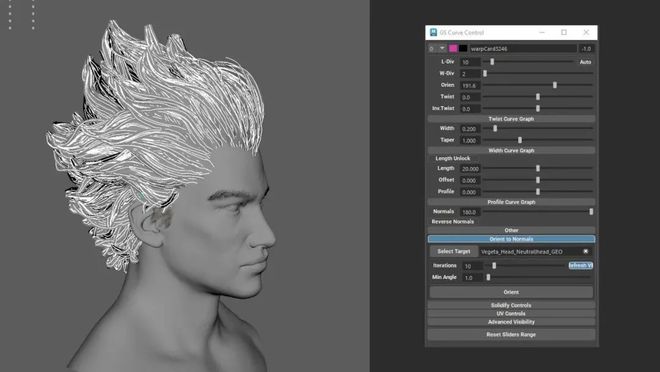Image resolution: width=660 pixels, height=372 pixels.
Task: Click Reset Sliders Range button
Action: 511,335
